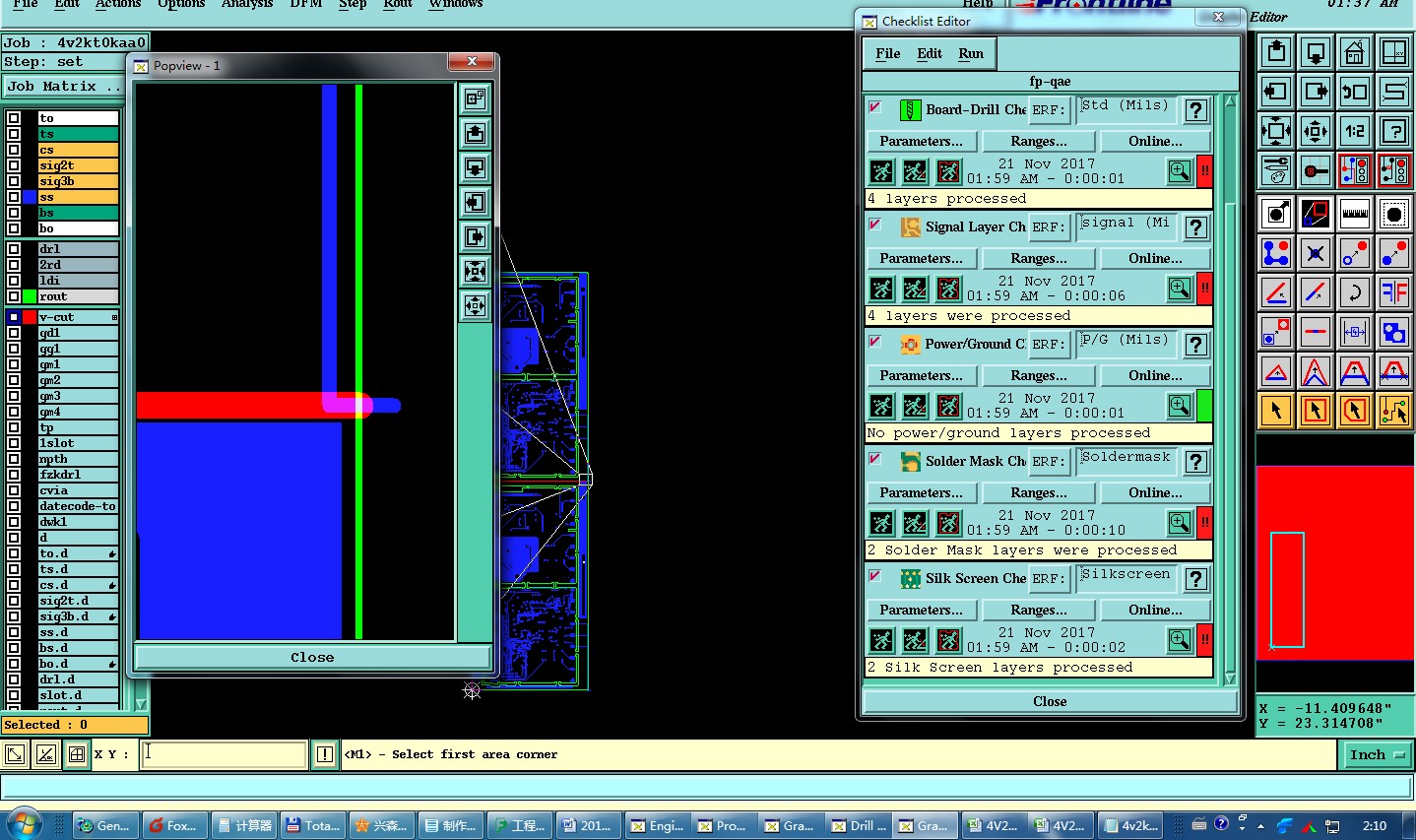Toggle the checkbox for layer 'v-cut'
Screen dimensions: 1416x840
[14, 317]
